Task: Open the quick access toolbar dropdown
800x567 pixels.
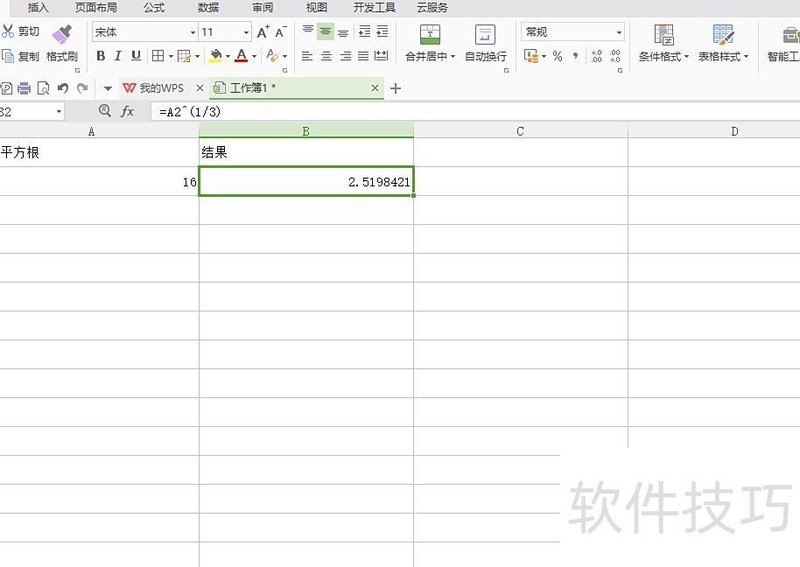Action: [x=108, y=89]
